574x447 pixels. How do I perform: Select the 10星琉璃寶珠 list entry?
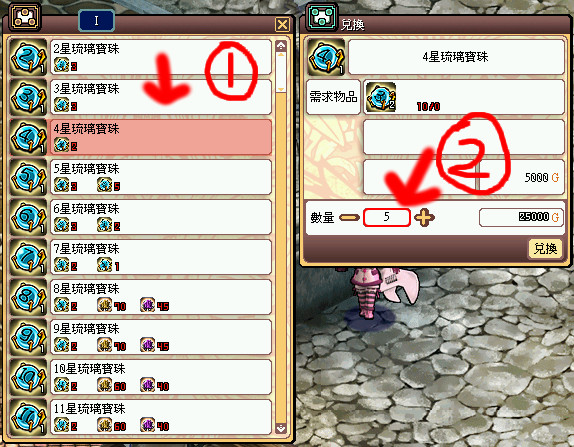point(161,377)
